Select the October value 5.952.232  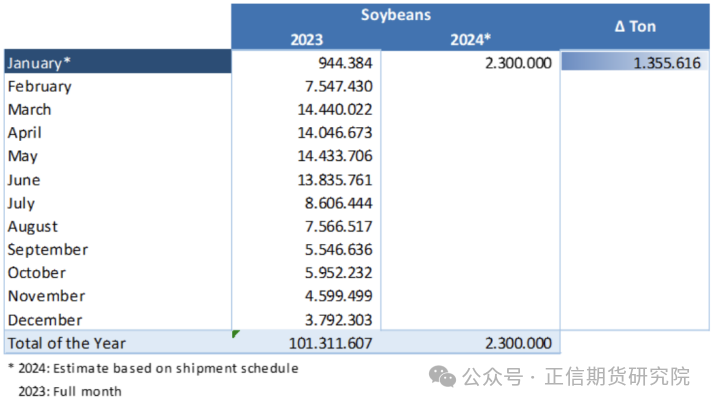[x=338, y=273]
